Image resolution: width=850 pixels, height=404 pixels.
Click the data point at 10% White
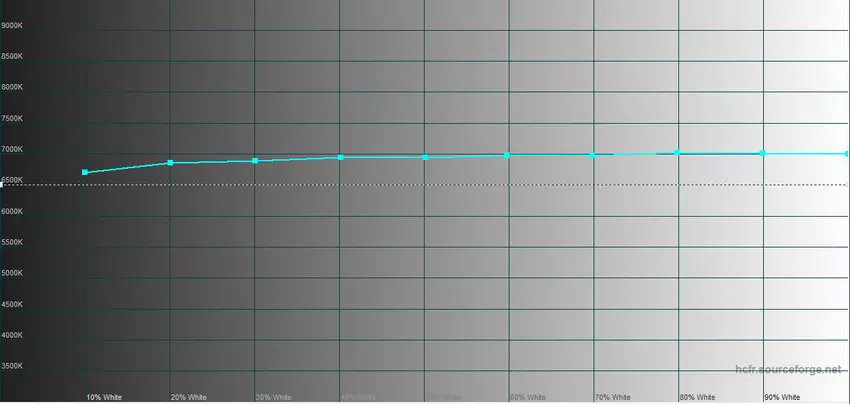(85, 173)
